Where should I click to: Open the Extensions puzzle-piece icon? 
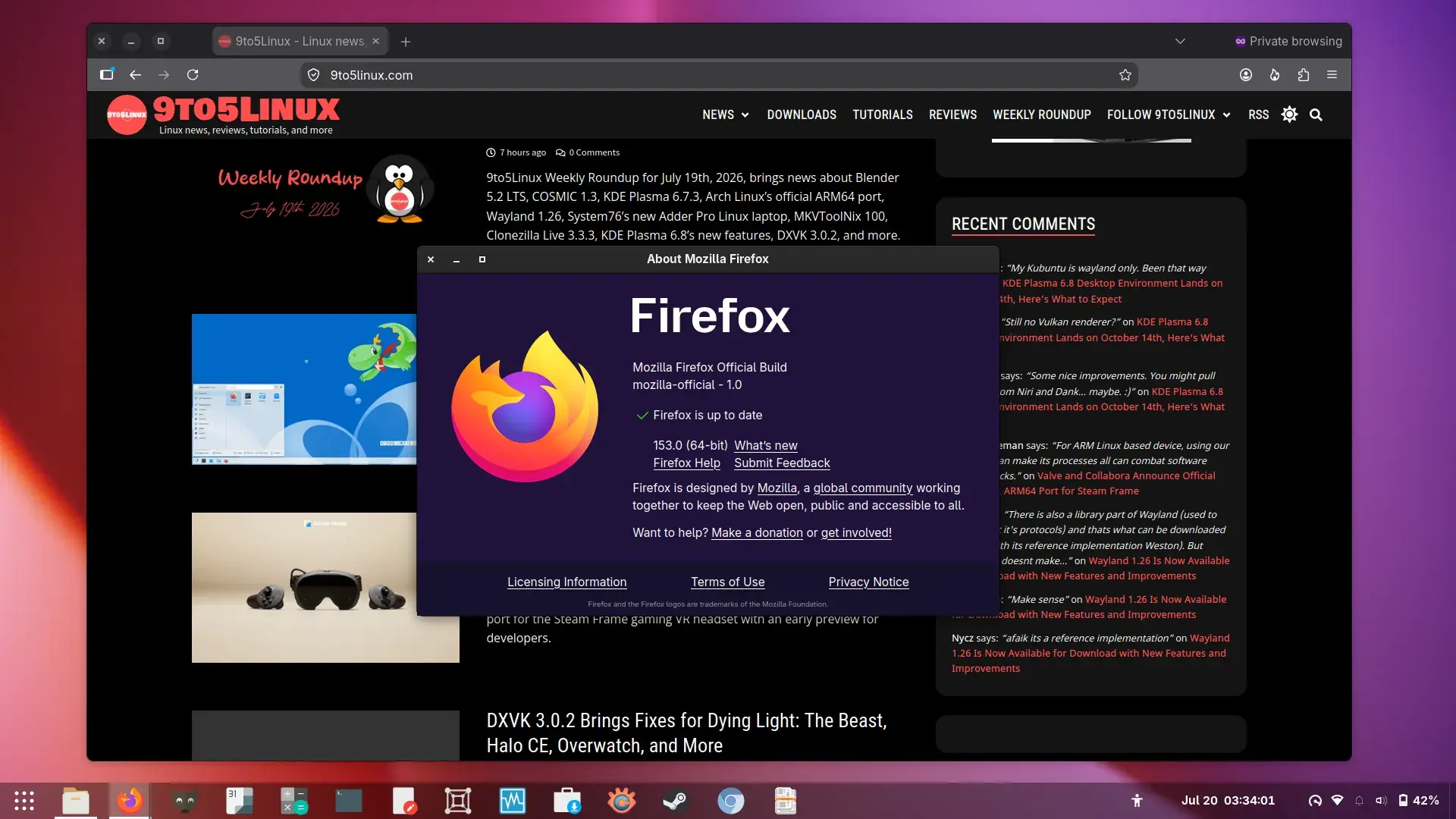coord(1304,74)
